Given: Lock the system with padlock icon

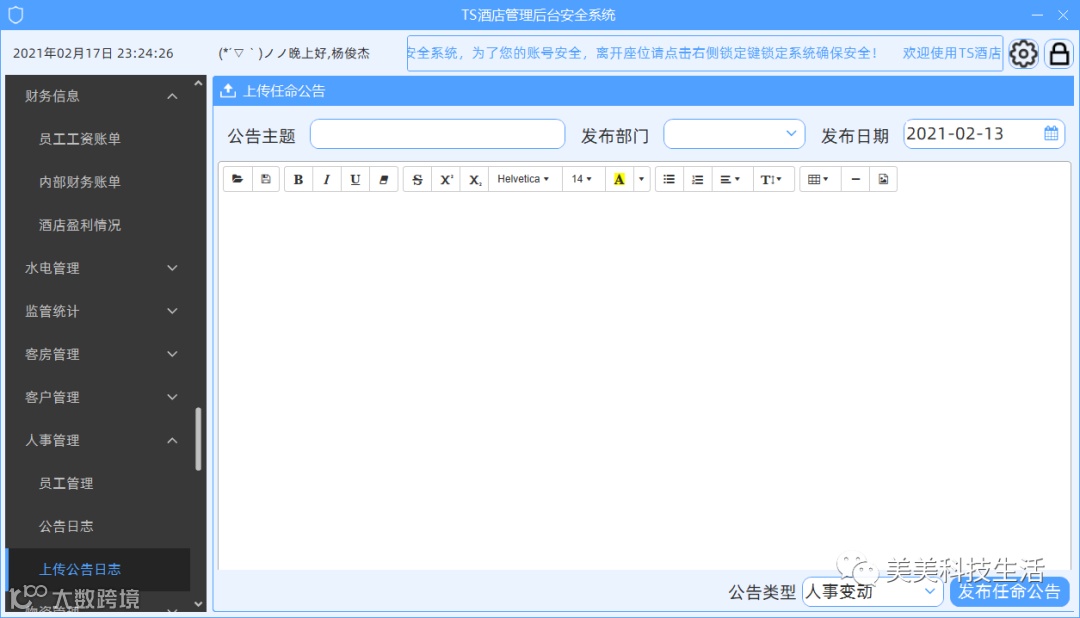Looking at the screenshot, I should tap(1059, 53).
